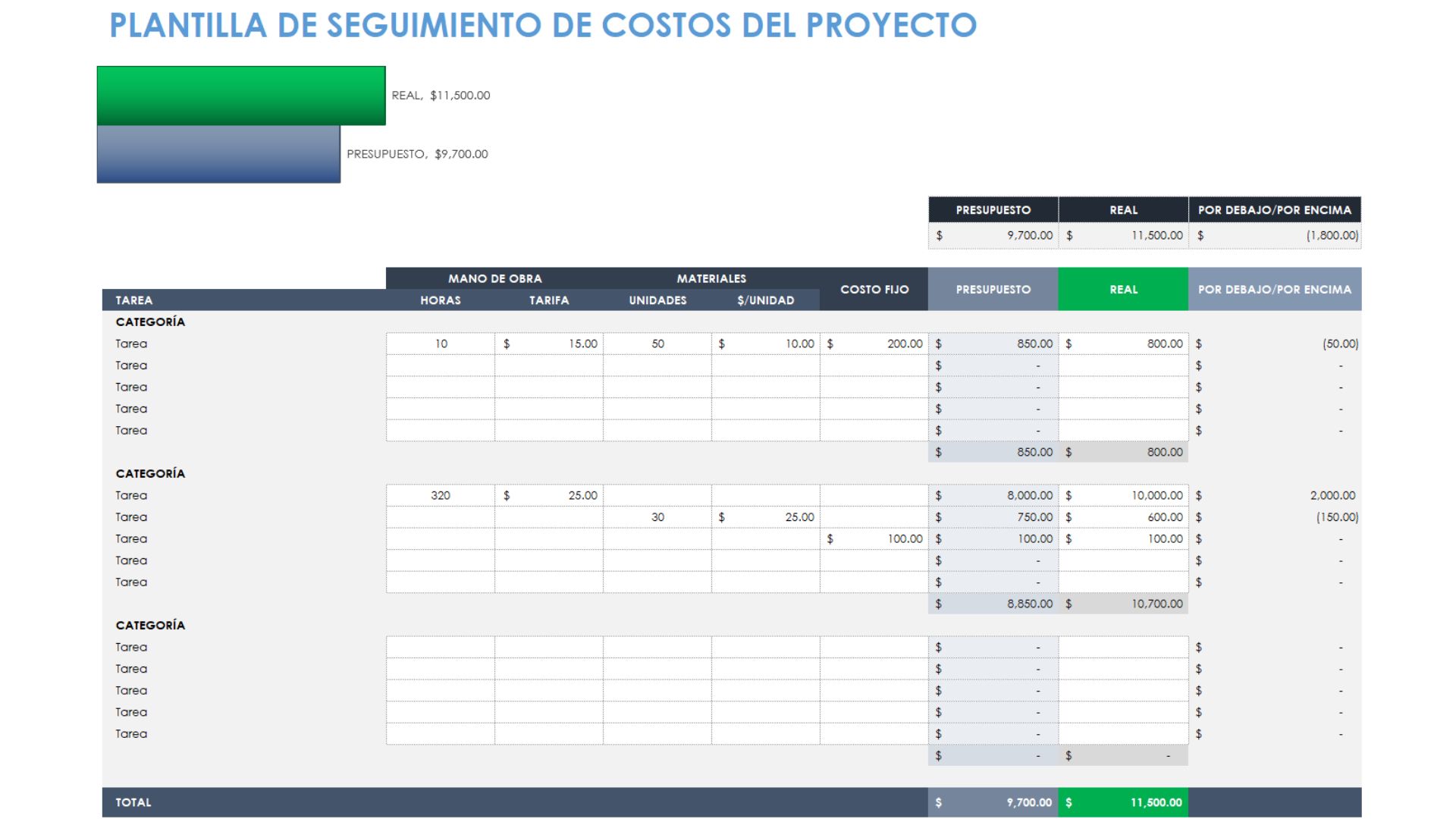Click the TAREA column header

[x=244, y=300]
